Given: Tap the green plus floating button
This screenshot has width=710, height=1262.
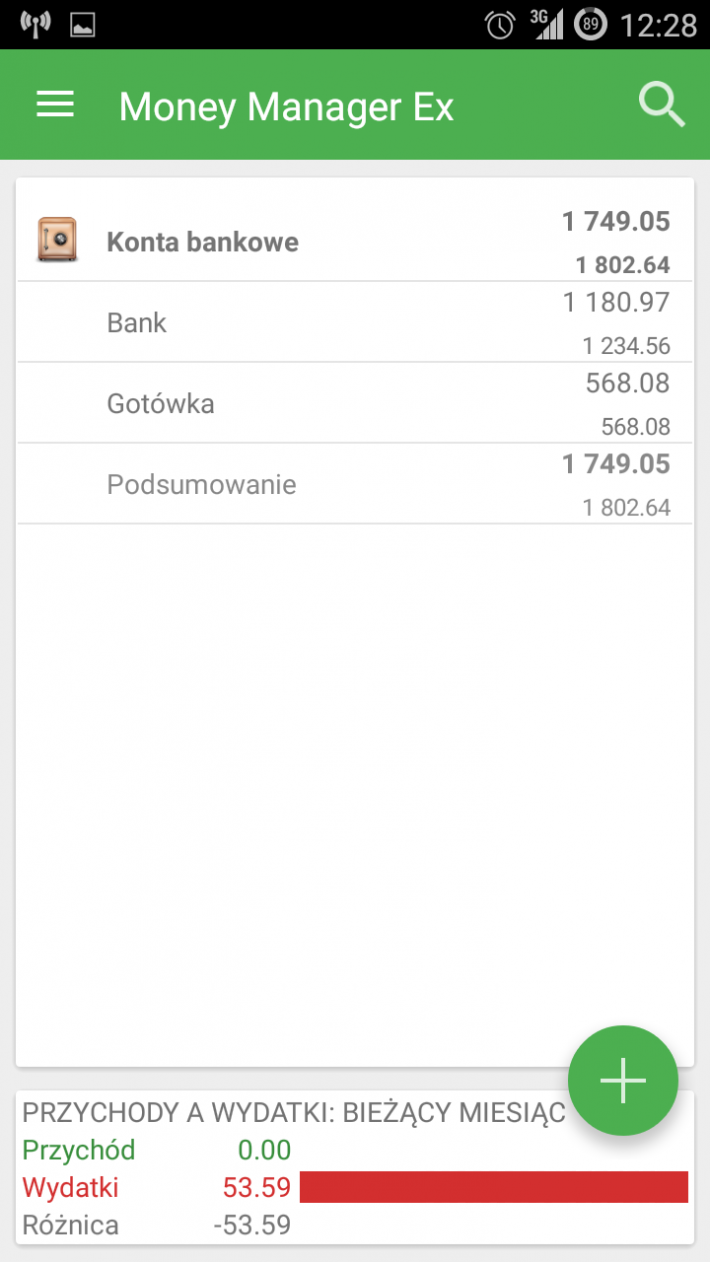Looking at the screenshot, I should (x=623, y=1081).
